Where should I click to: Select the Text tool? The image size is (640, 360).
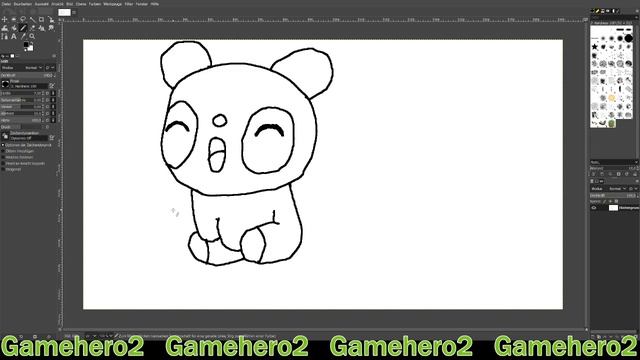(x=14, y=37)
